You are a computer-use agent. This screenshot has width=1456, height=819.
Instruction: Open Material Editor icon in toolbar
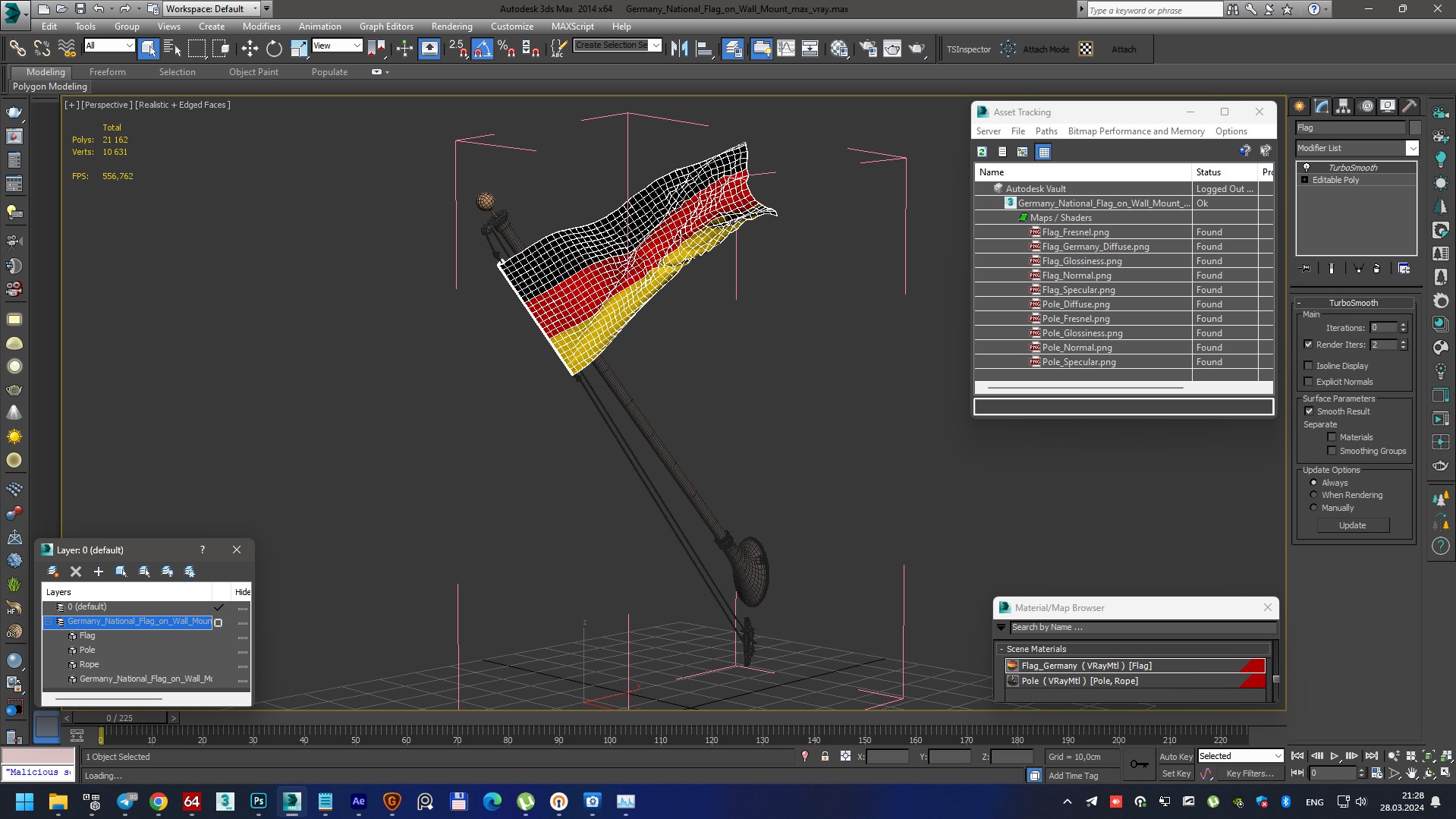pos(839,49)
